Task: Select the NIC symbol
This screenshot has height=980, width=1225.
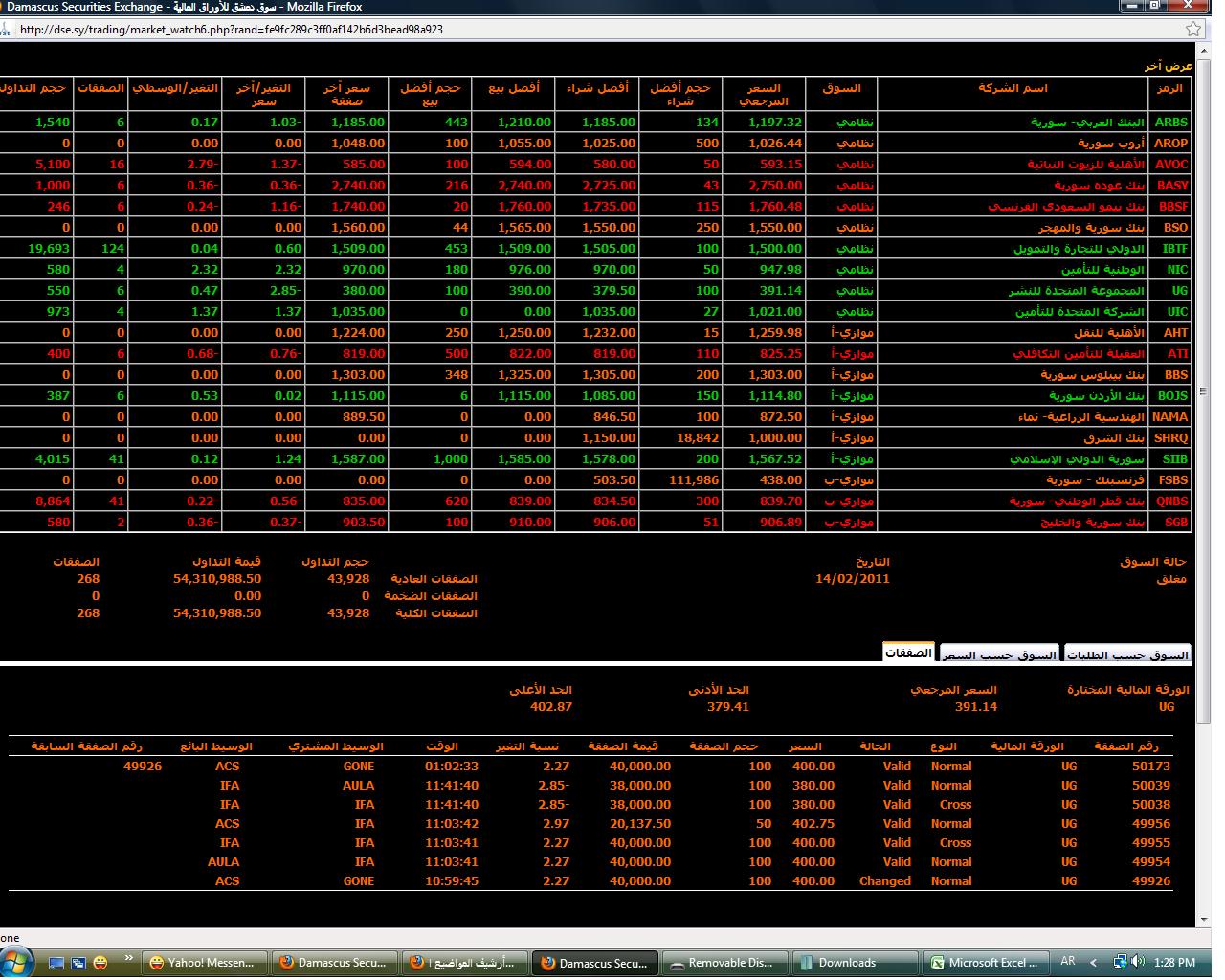Action: tap(1177, 270)
